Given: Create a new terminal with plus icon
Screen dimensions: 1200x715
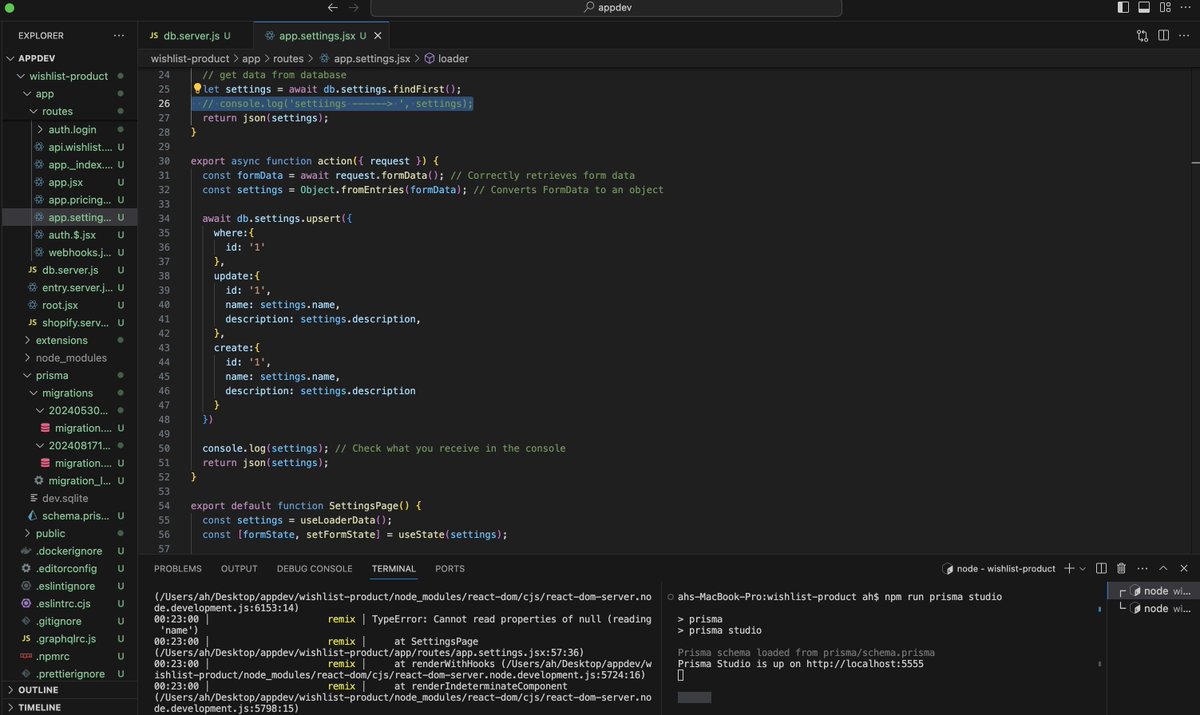Looking at the screenshot, I should point(1069,568).
